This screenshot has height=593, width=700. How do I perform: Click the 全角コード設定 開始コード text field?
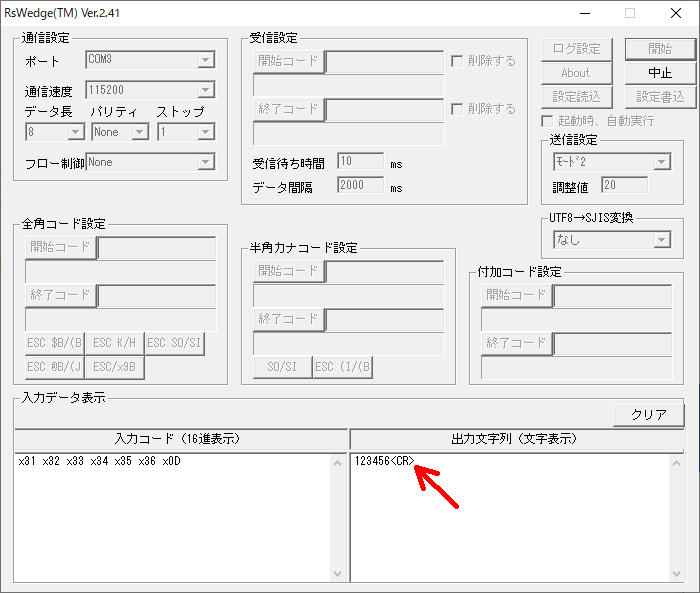[157, 248]
